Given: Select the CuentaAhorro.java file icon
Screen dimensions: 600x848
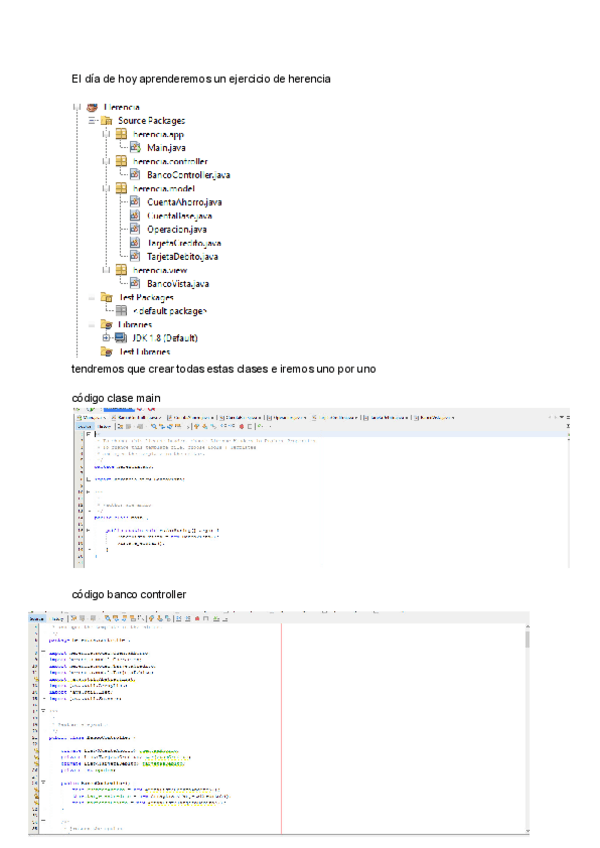Looking at the screenshot, I should [x=136, y=203].
